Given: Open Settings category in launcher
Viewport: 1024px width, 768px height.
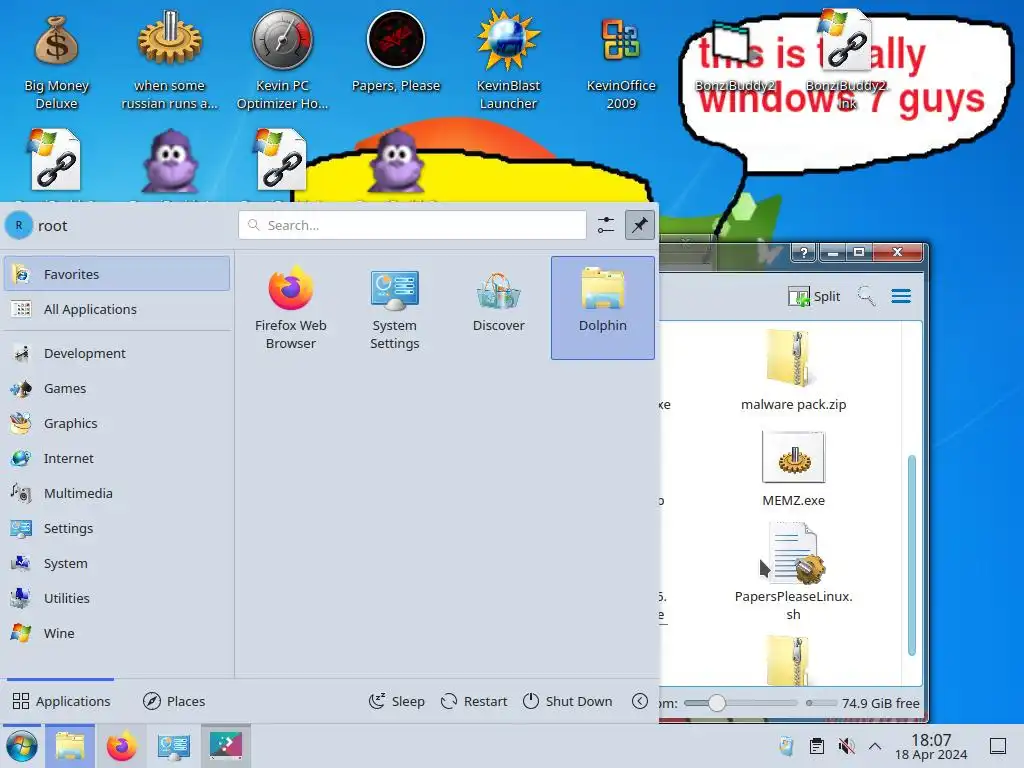Looking at the screenshot, I should [x=117, y=528].
